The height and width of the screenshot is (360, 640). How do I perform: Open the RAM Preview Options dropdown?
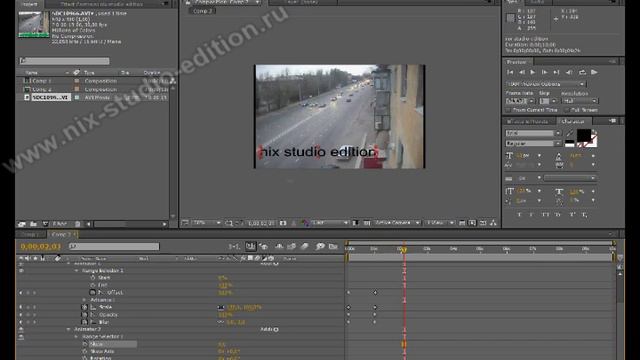(546, 84)
